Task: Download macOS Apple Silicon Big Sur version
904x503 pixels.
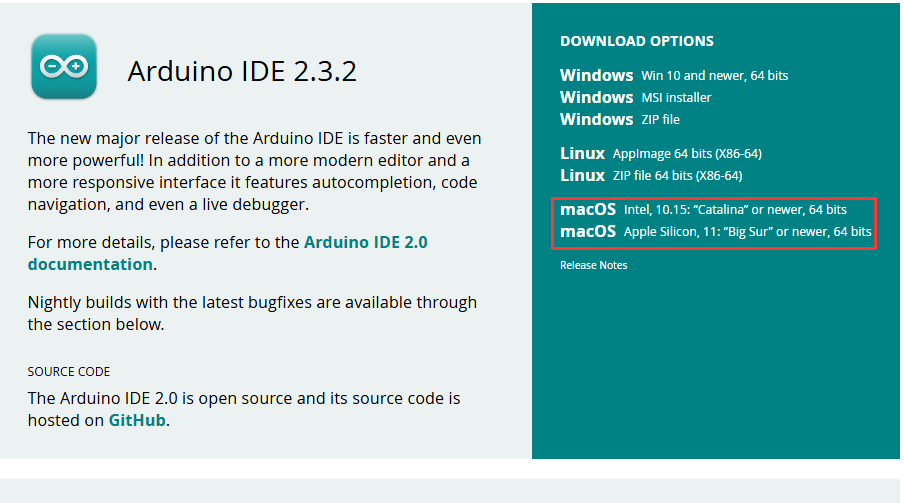Action: (715, 231)
